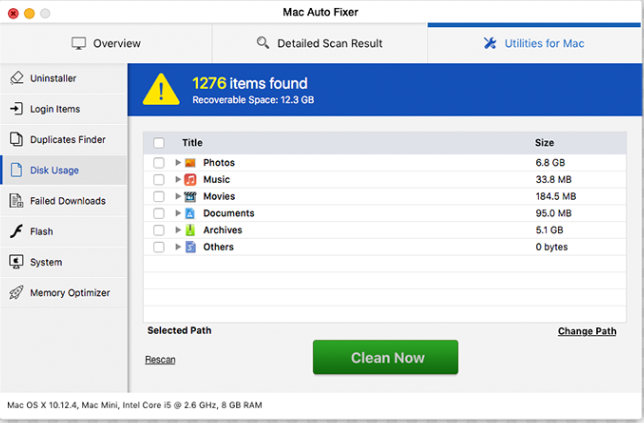The height and width of the screenshot is (423, 644).
Task: Expand the Others disclosure triangle
Action: (x=178, y=246)
